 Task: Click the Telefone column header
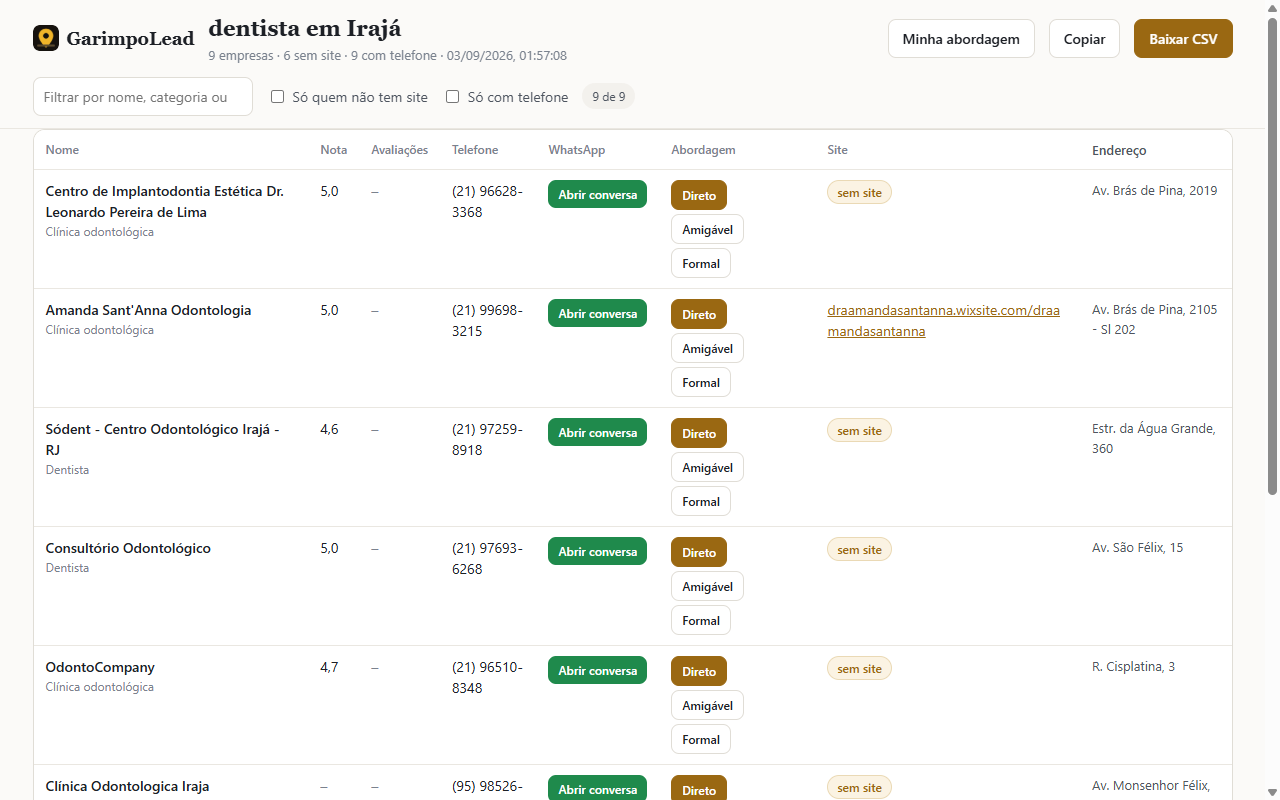click(475, 150)
